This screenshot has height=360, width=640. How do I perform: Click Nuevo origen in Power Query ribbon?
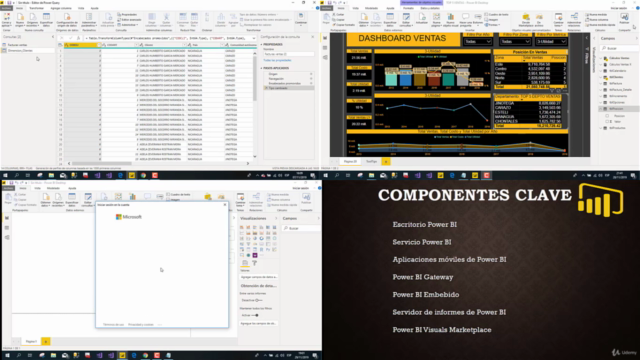click(20, 20)
